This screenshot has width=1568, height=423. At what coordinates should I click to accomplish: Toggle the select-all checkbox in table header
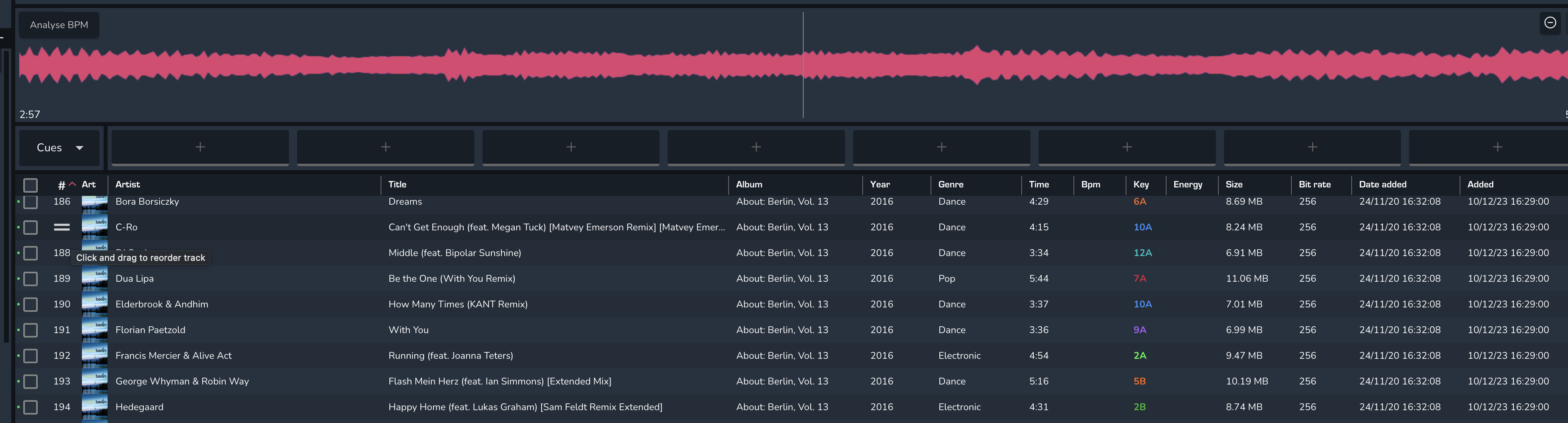(31, 185)
